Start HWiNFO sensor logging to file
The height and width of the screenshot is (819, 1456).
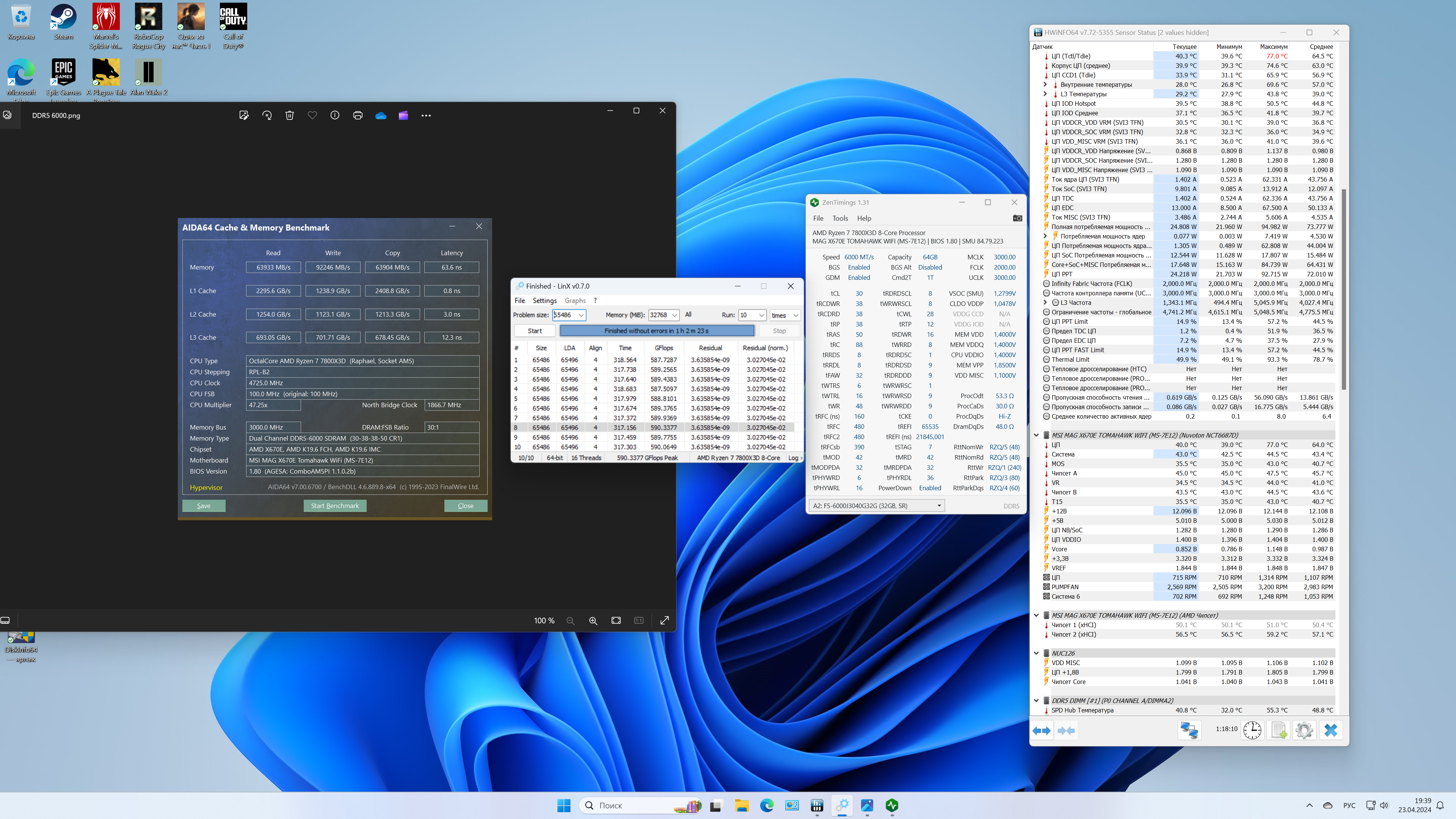click(x=1279, y=730)
